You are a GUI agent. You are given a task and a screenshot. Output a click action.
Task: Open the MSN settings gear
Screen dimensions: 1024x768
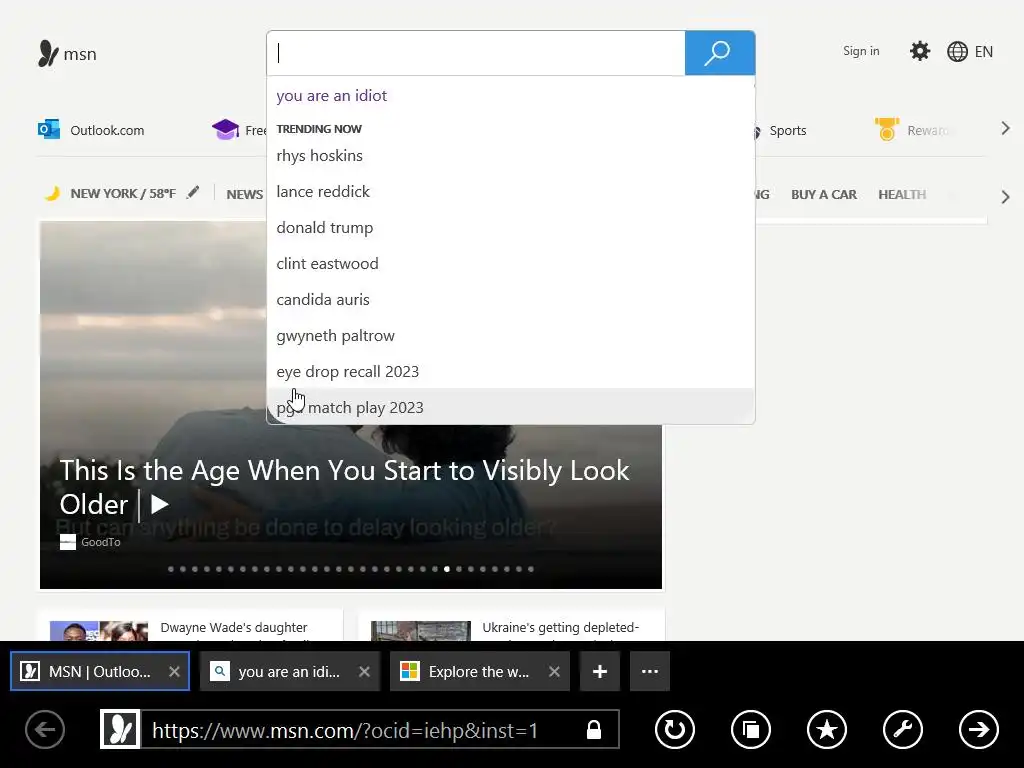pos(920,51)
